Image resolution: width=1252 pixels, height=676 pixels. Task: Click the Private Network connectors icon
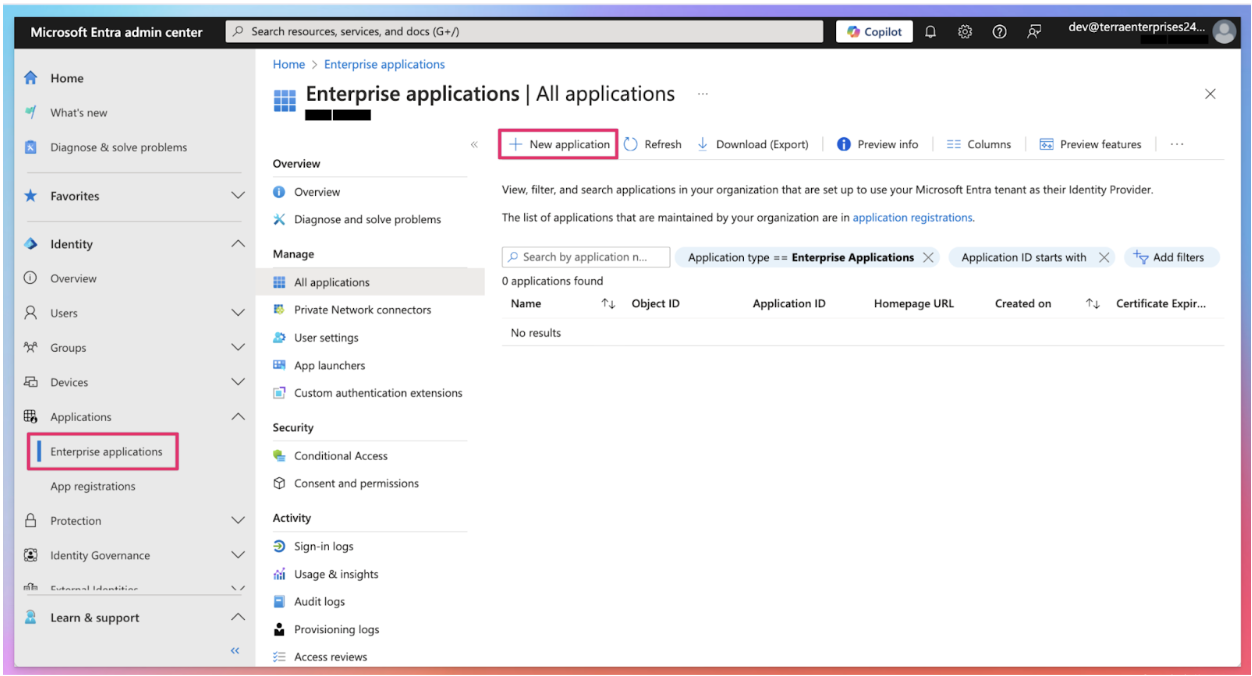point(280,310)
